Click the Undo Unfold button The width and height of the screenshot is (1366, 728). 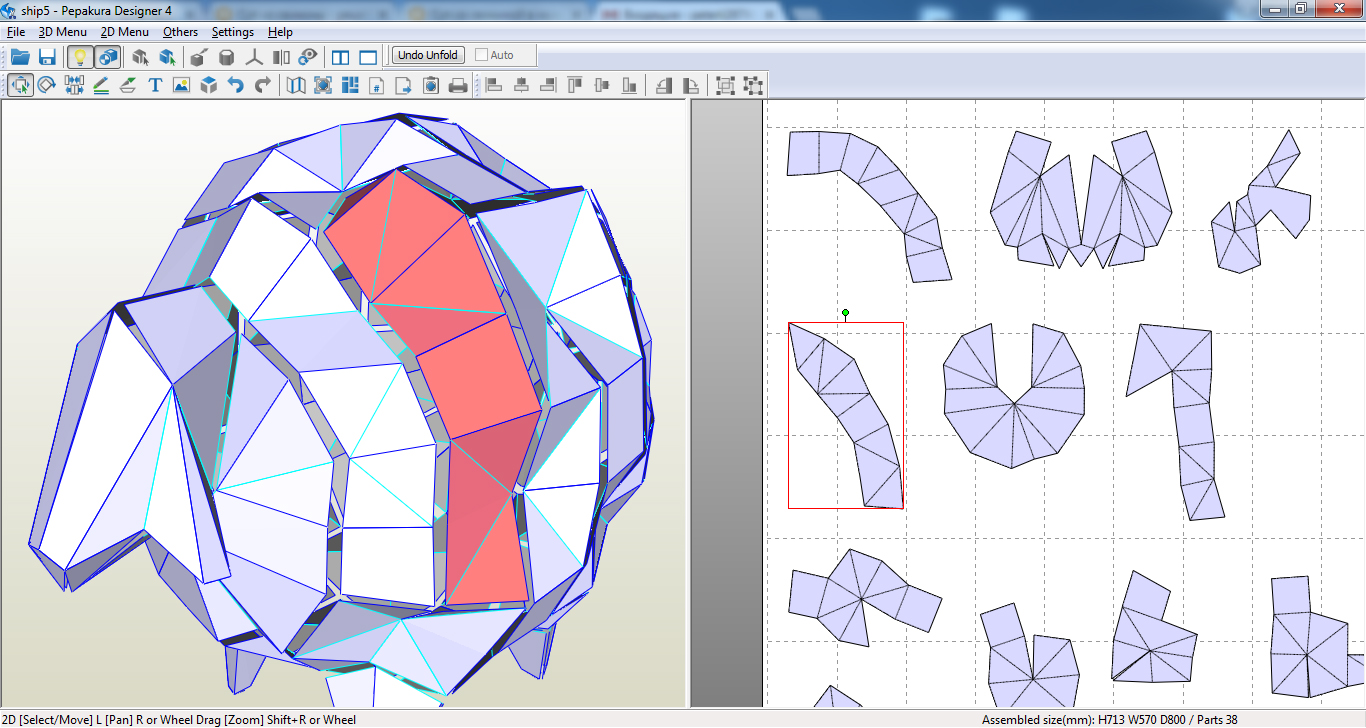tap(428, 55)
